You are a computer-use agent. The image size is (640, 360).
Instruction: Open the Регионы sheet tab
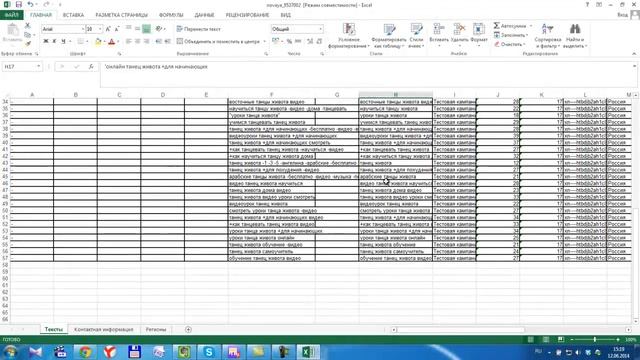pos(156,329)
